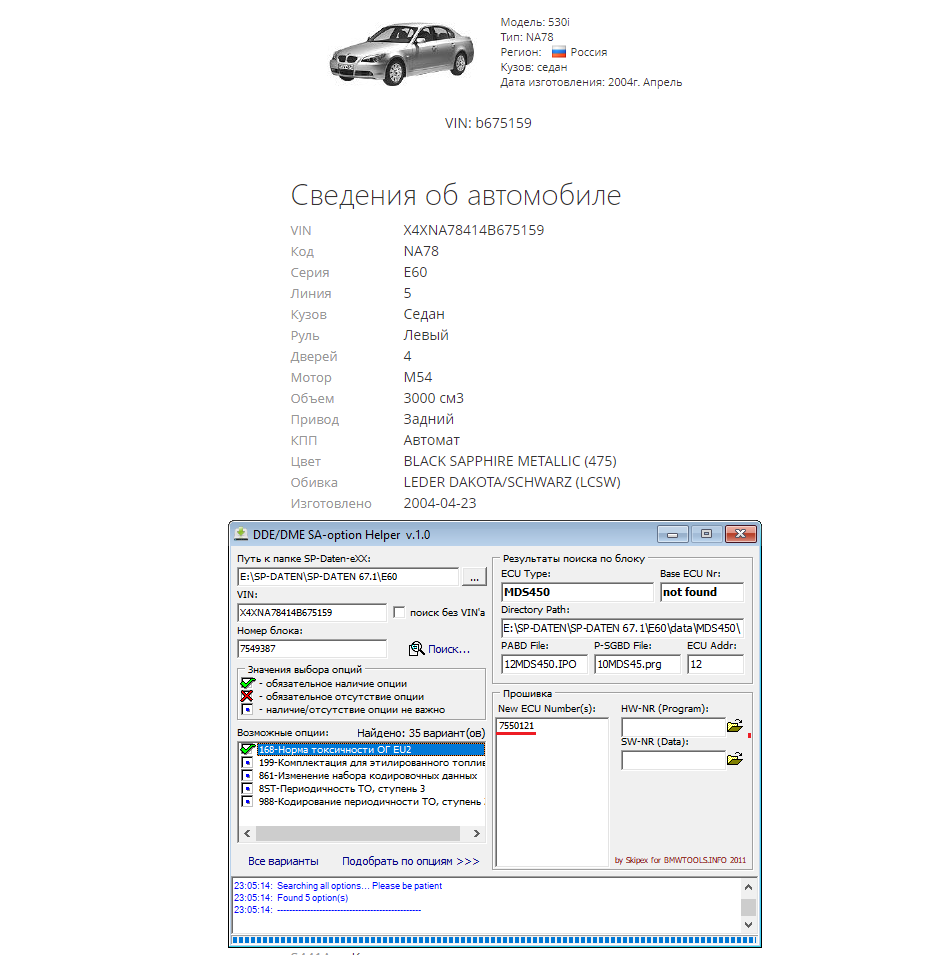Click green checkmark icon on option 168

(x=247, y=749)
